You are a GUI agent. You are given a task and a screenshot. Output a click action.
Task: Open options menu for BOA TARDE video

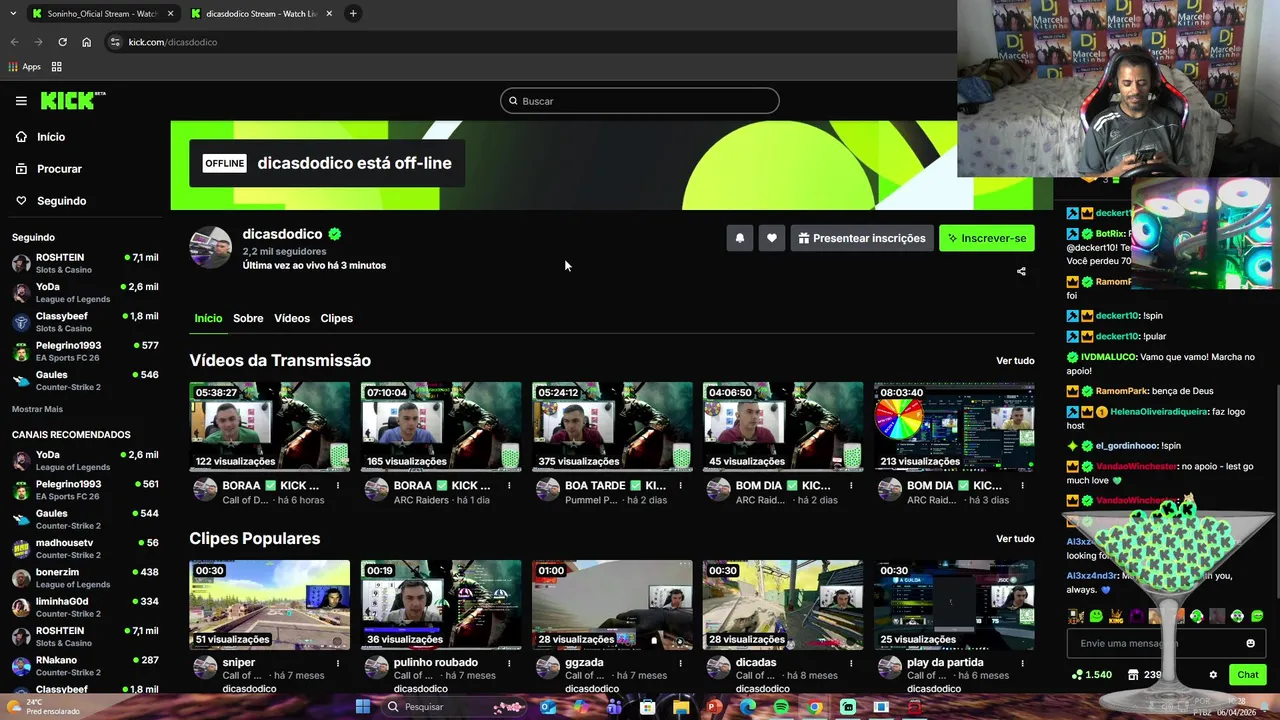tap(680, 486)
